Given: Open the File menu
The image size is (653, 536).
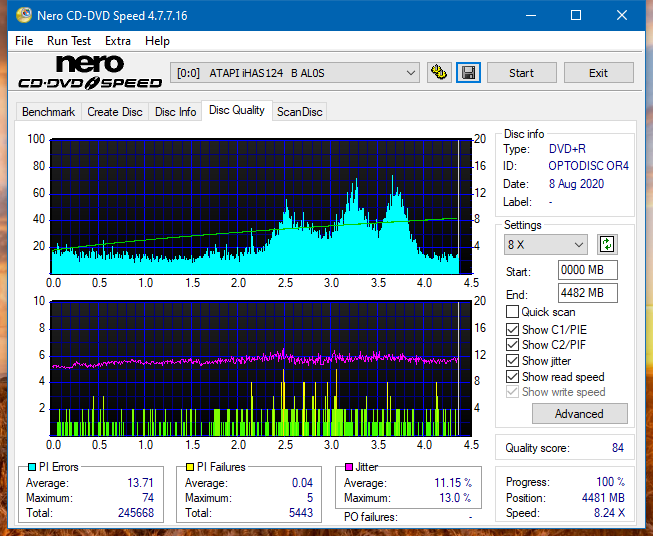Looking at the screenshot, I should tap(24, 41).
